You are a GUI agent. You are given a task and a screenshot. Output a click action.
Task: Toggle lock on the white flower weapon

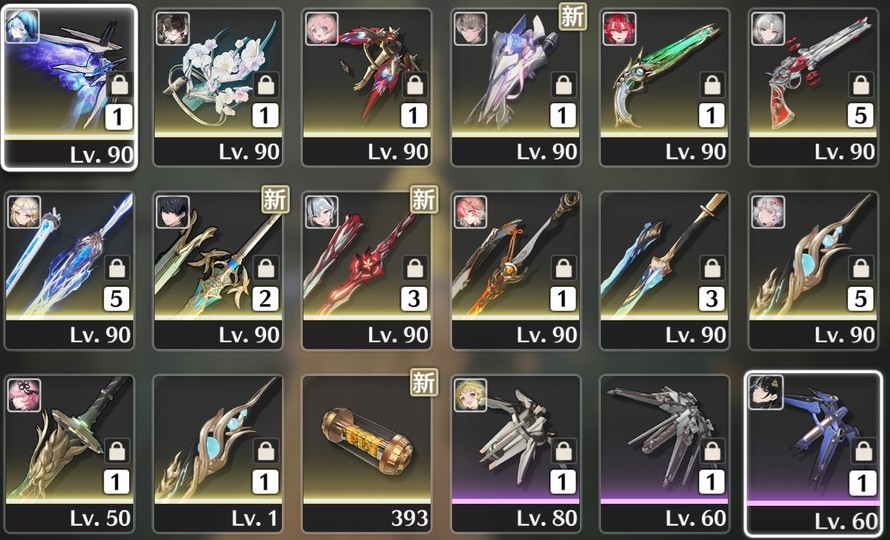click(x=266, y=85)
